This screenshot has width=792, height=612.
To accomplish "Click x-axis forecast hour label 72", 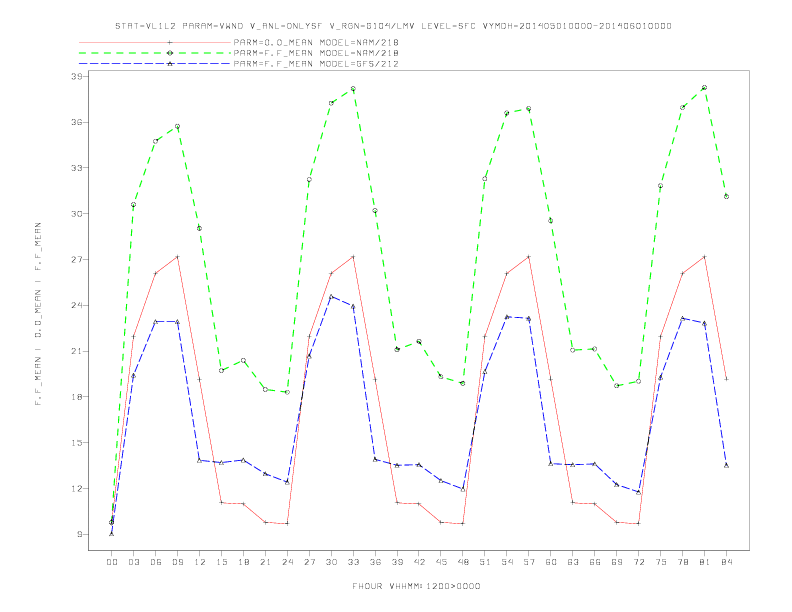I will [x=638, y=562].
